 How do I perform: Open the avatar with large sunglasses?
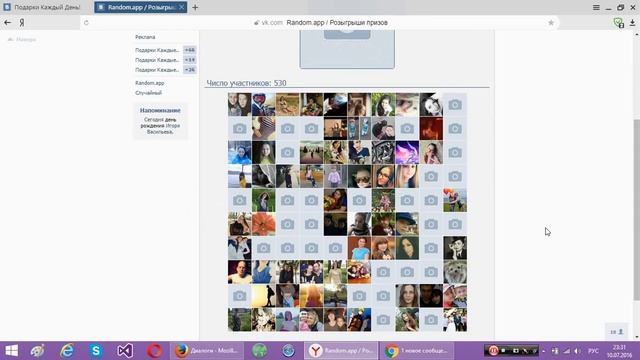(359, 176)
